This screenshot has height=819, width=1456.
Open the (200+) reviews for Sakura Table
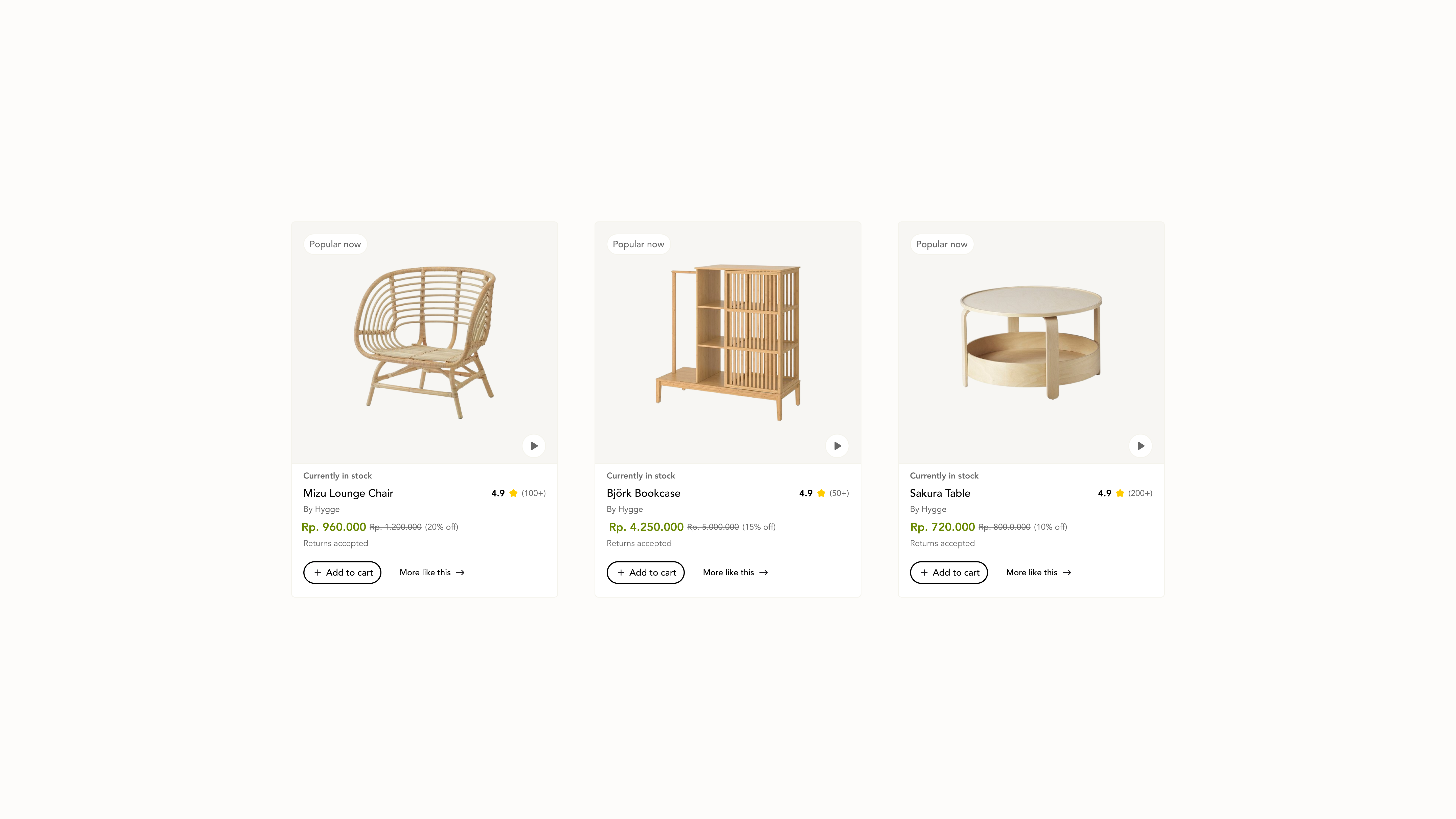[x=1140, y=493]
